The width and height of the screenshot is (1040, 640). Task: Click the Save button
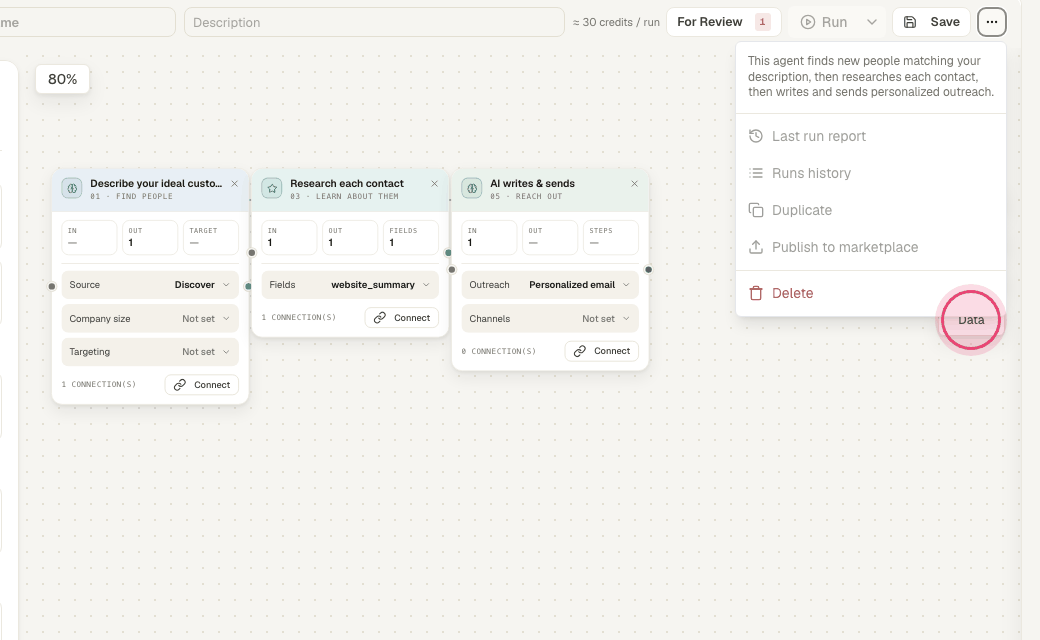tap(931, 22)
